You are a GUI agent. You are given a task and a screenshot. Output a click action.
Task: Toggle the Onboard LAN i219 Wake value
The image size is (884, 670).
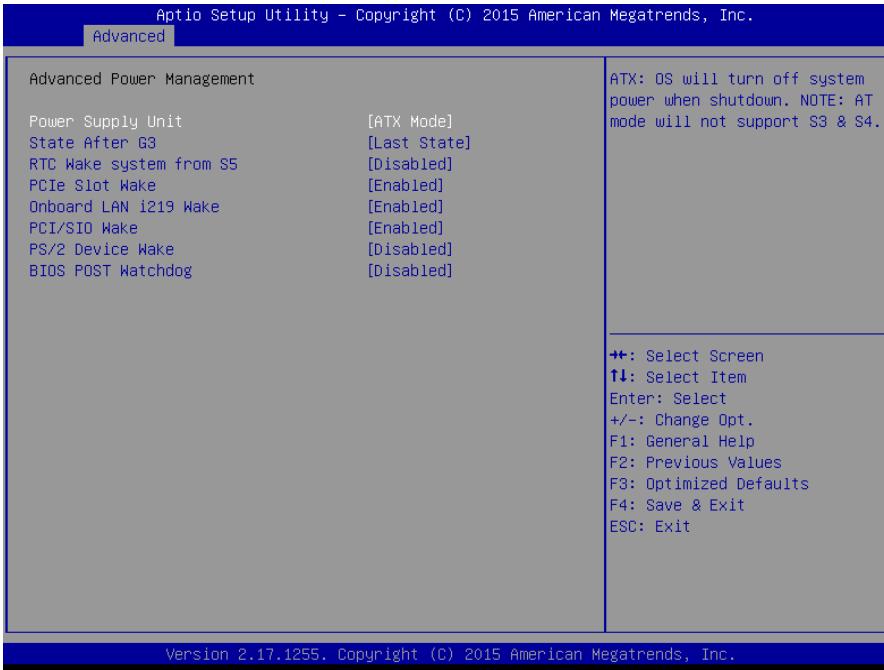point(405,207)
